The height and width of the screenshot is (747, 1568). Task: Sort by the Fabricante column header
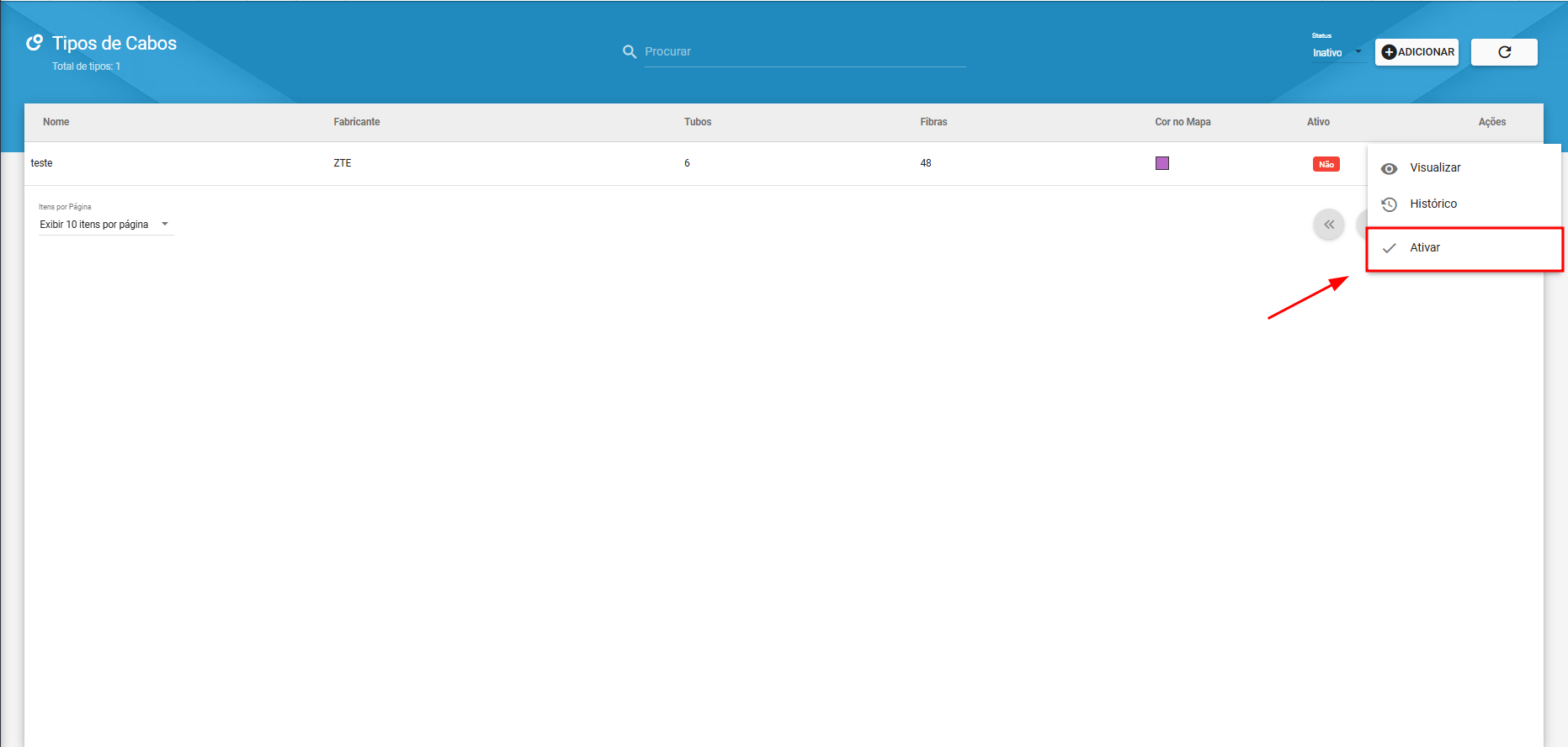click(357, 122)
